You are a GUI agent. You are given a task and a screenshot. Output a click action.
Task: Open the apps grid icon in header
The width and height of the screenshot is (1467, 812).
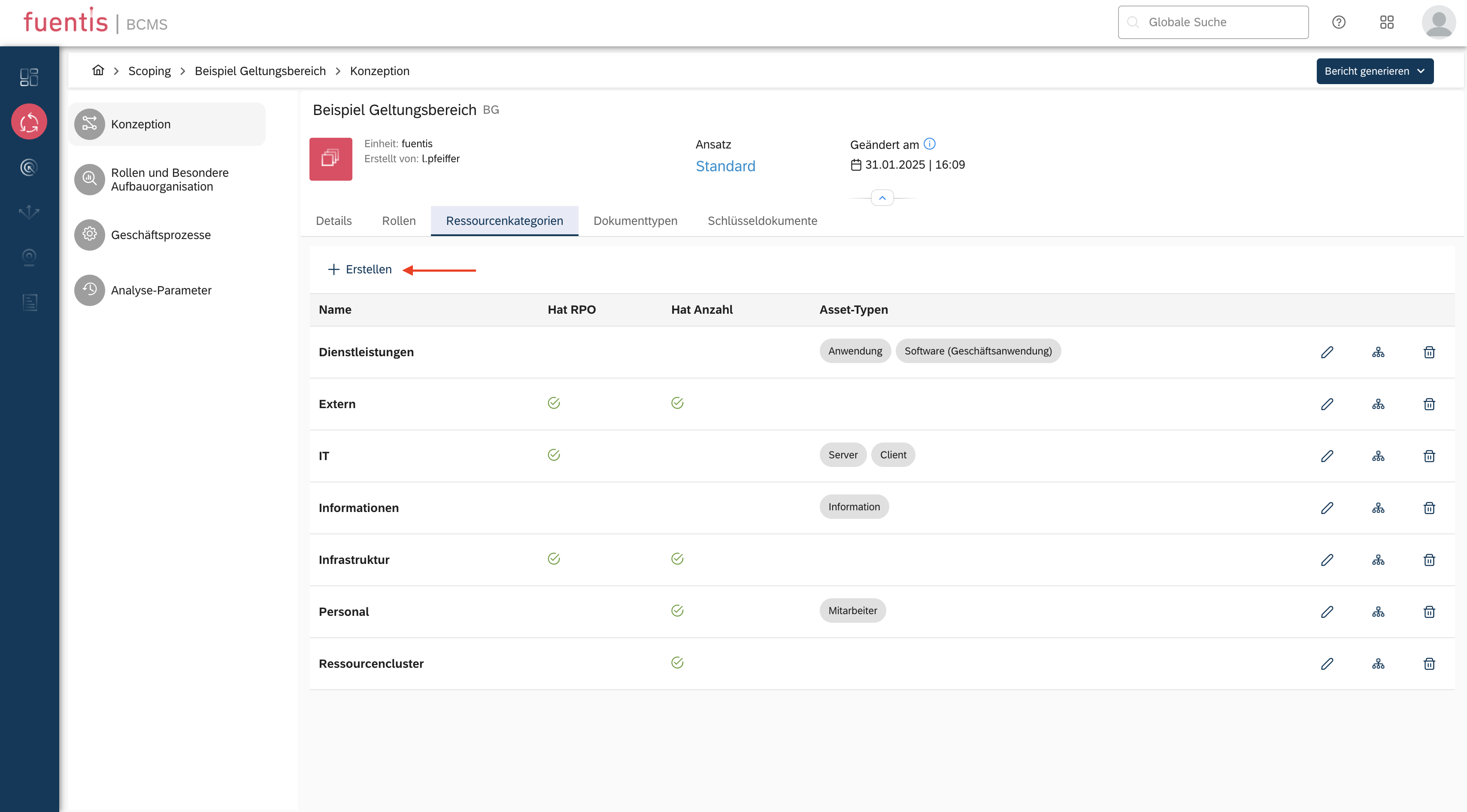1387,22
